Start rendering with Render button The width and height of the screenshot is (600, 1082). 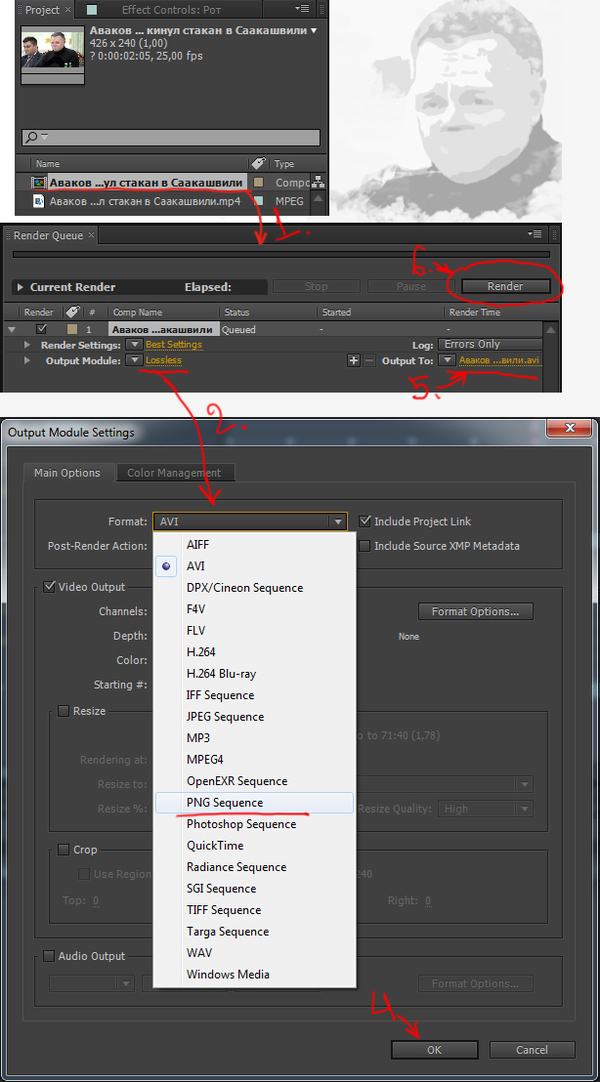[506, 286]
